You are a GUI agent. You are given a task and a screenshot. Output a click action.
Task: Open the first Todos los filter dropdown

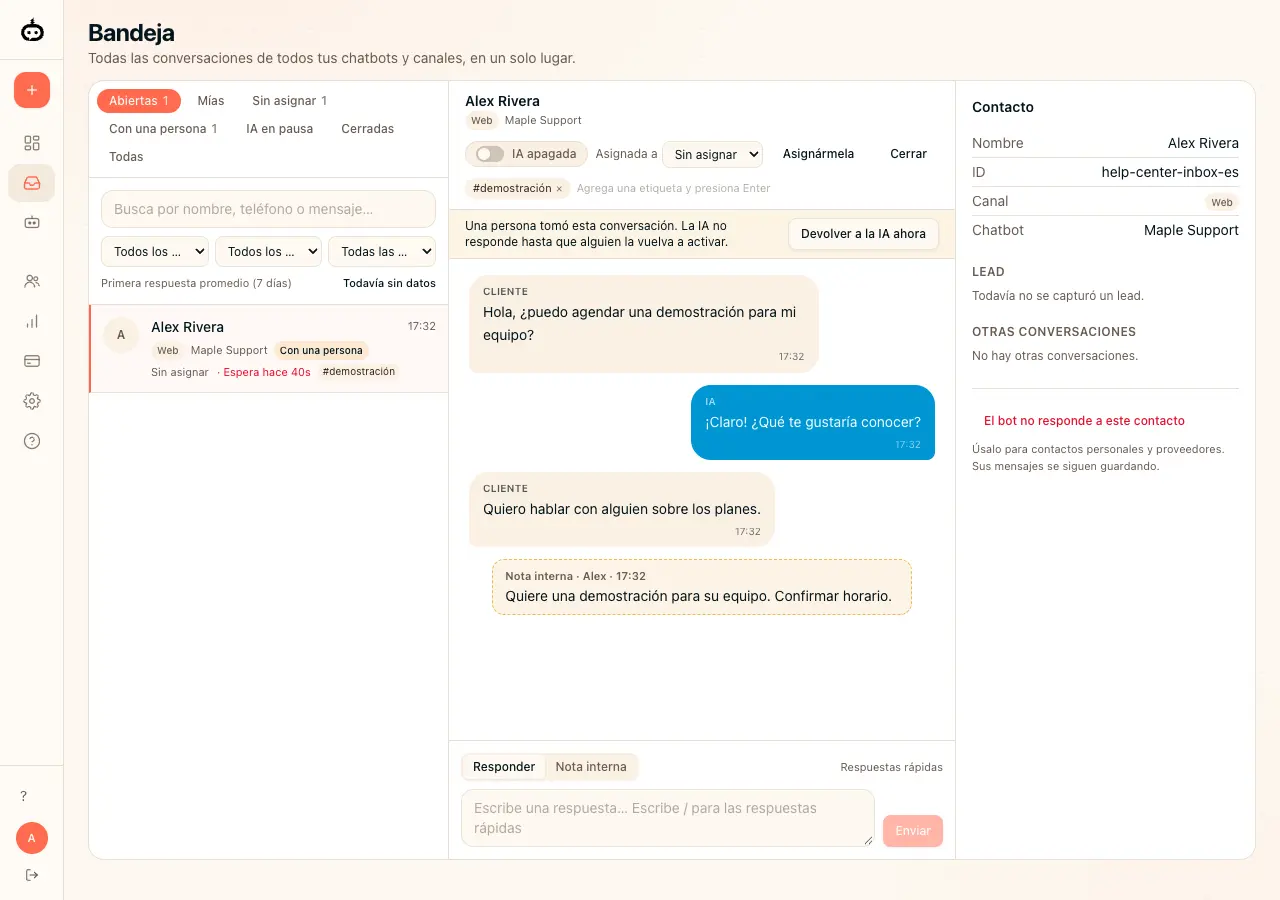pos(155,252)
